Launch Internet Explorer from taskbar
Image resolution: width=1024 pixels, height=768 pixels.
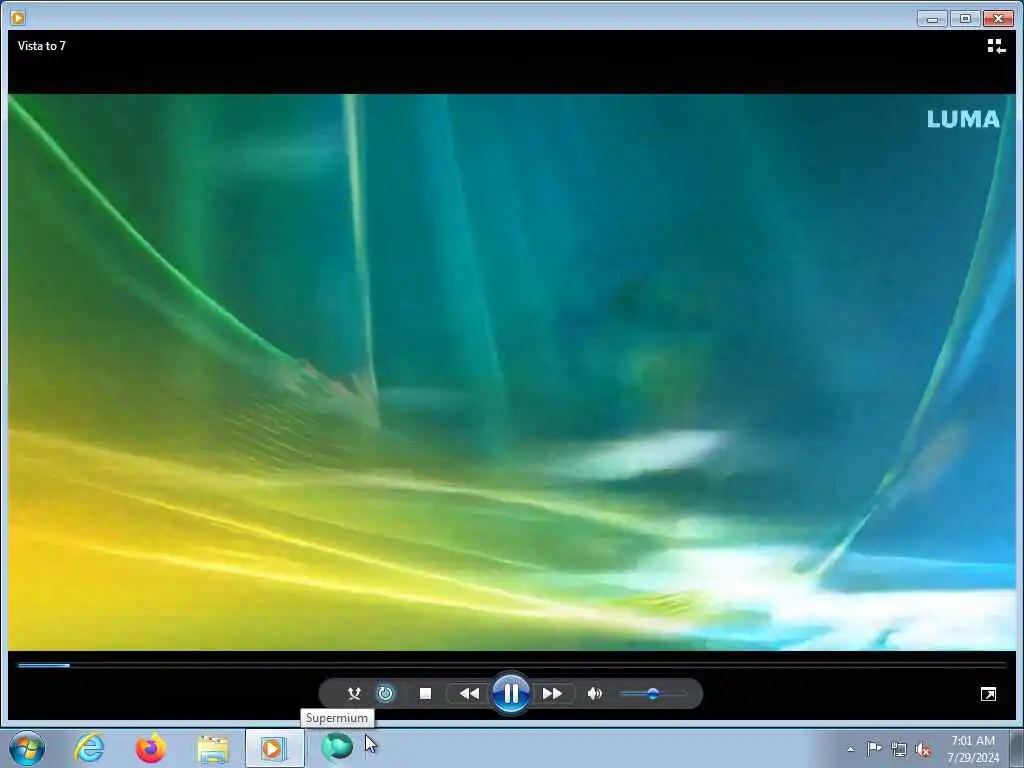click(89, 748)
